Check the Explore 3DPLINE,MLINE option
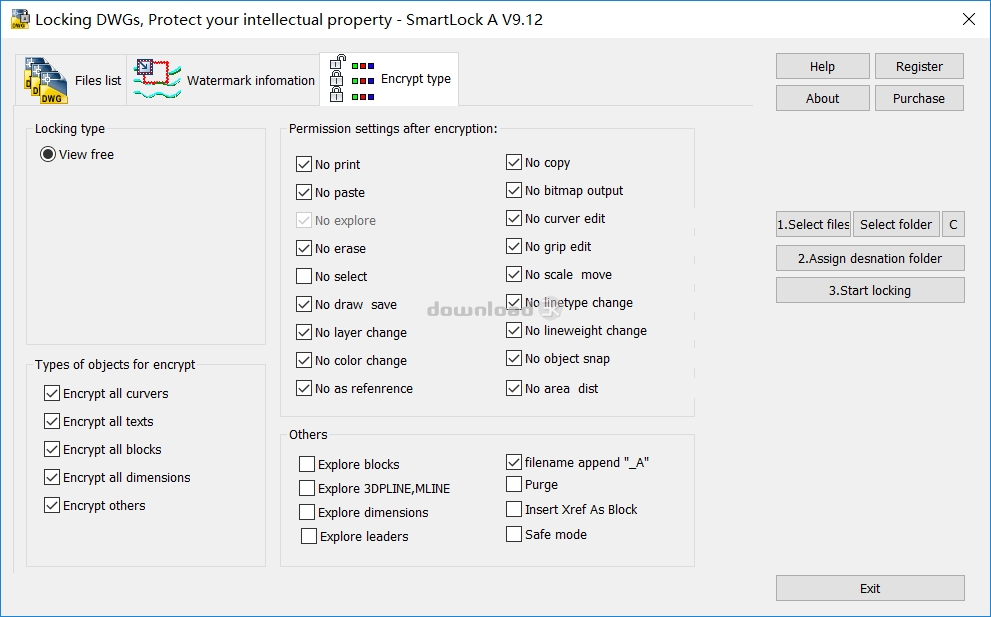 (x=307, y=488)
